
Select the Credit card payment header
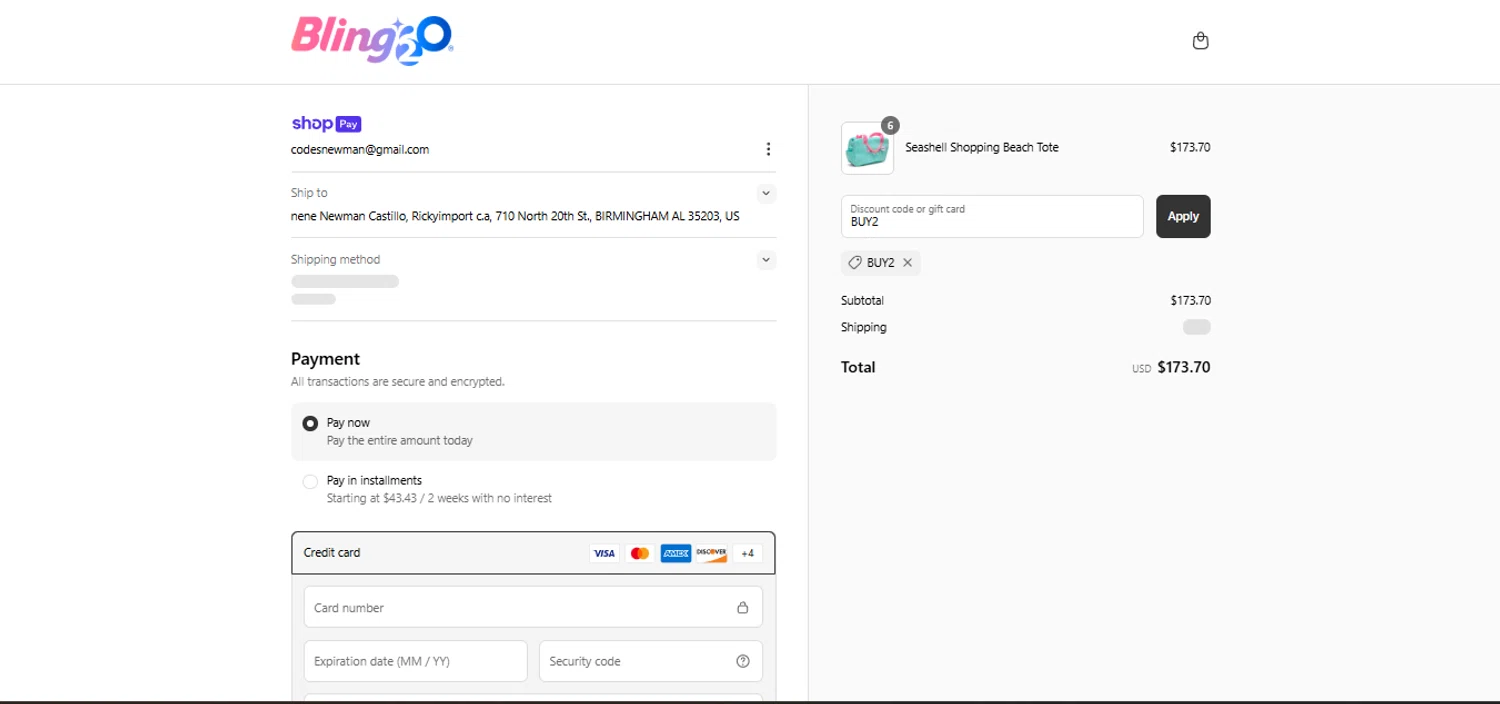533,553
